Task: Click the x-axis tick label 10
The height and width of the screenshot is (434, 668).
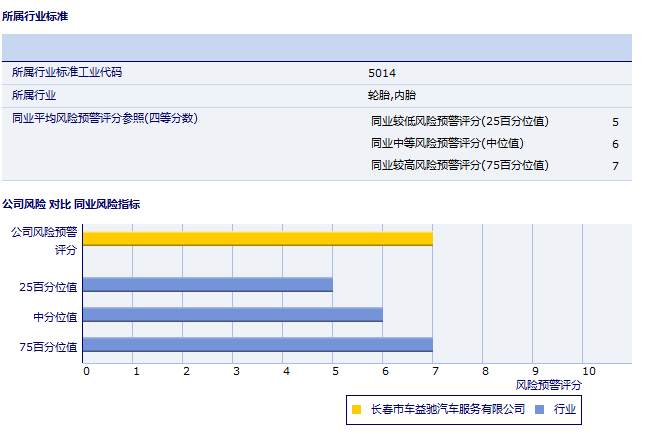Action: [589, 371]
